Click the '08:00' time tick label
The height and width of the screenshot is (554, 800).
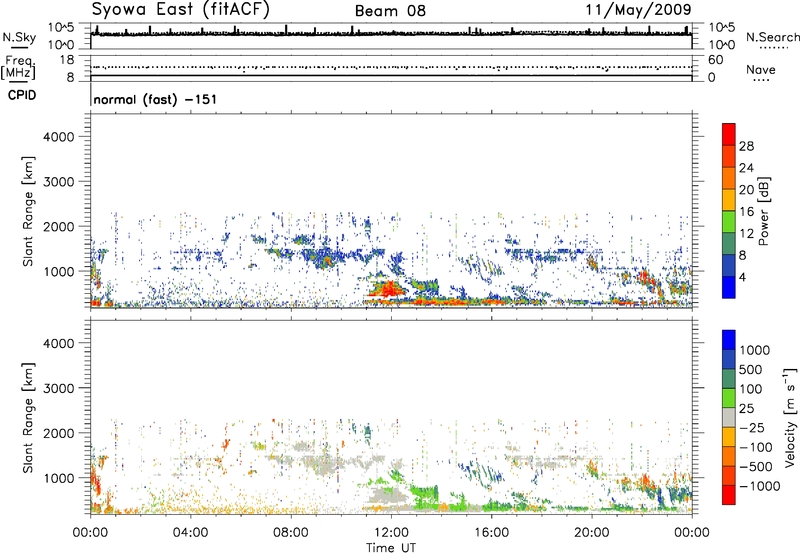pos(291,533)
